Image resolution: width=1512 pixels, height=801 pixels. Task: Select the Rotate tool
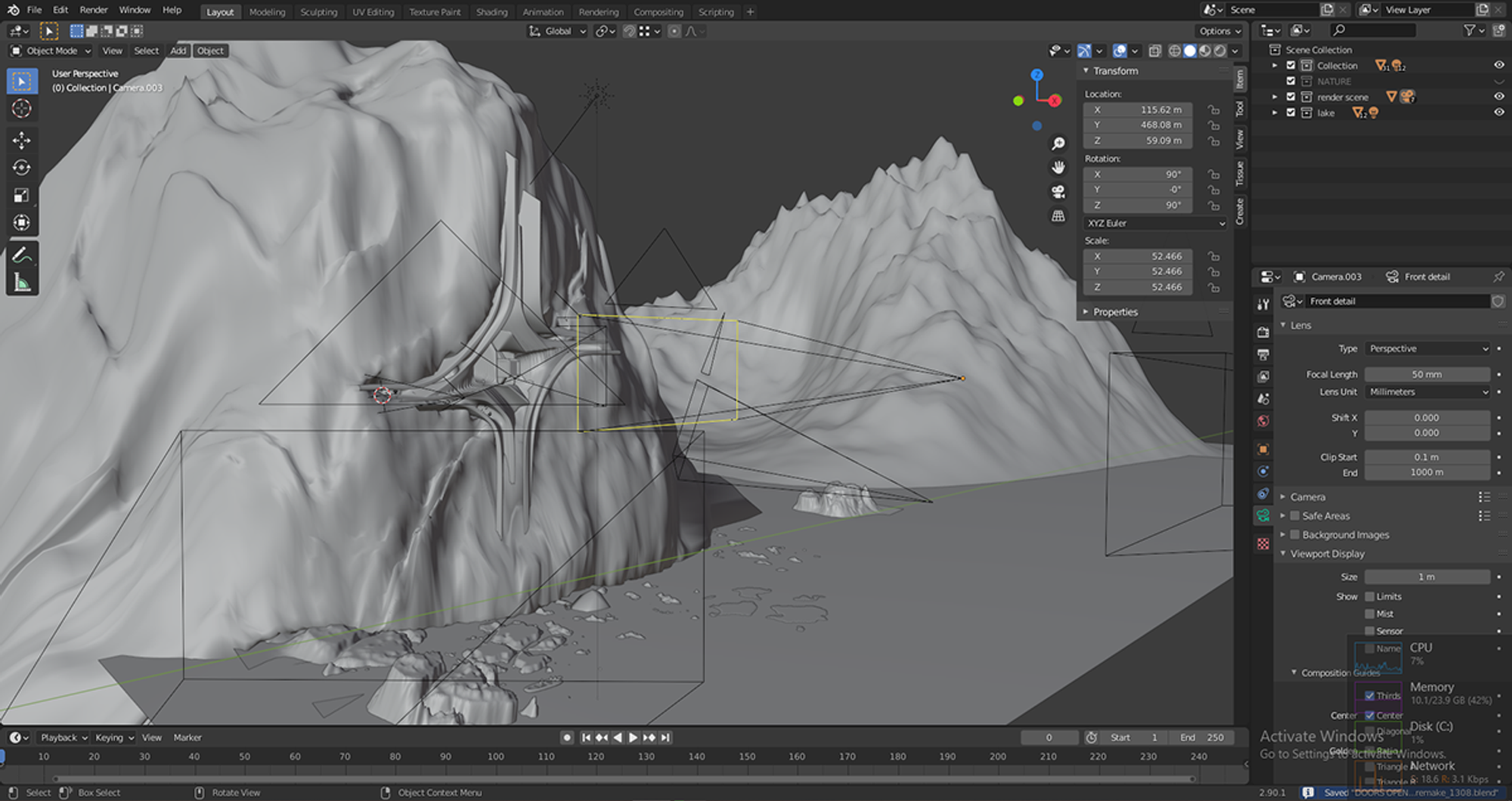point(22,168)
